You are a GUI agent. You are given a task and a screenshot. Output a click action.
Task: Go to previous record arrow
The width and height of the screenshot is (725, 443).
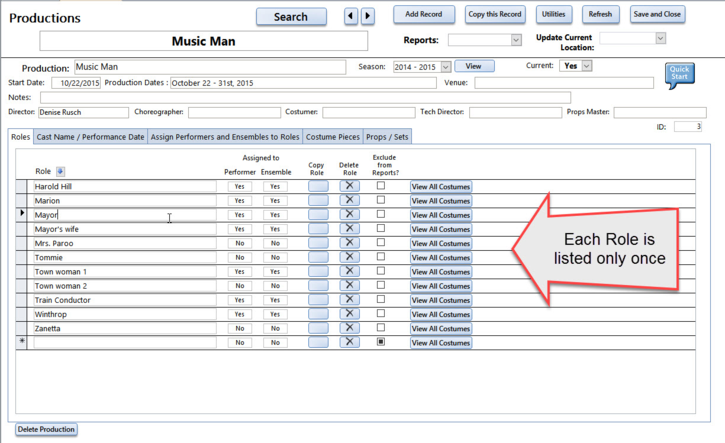coord(350,16)
